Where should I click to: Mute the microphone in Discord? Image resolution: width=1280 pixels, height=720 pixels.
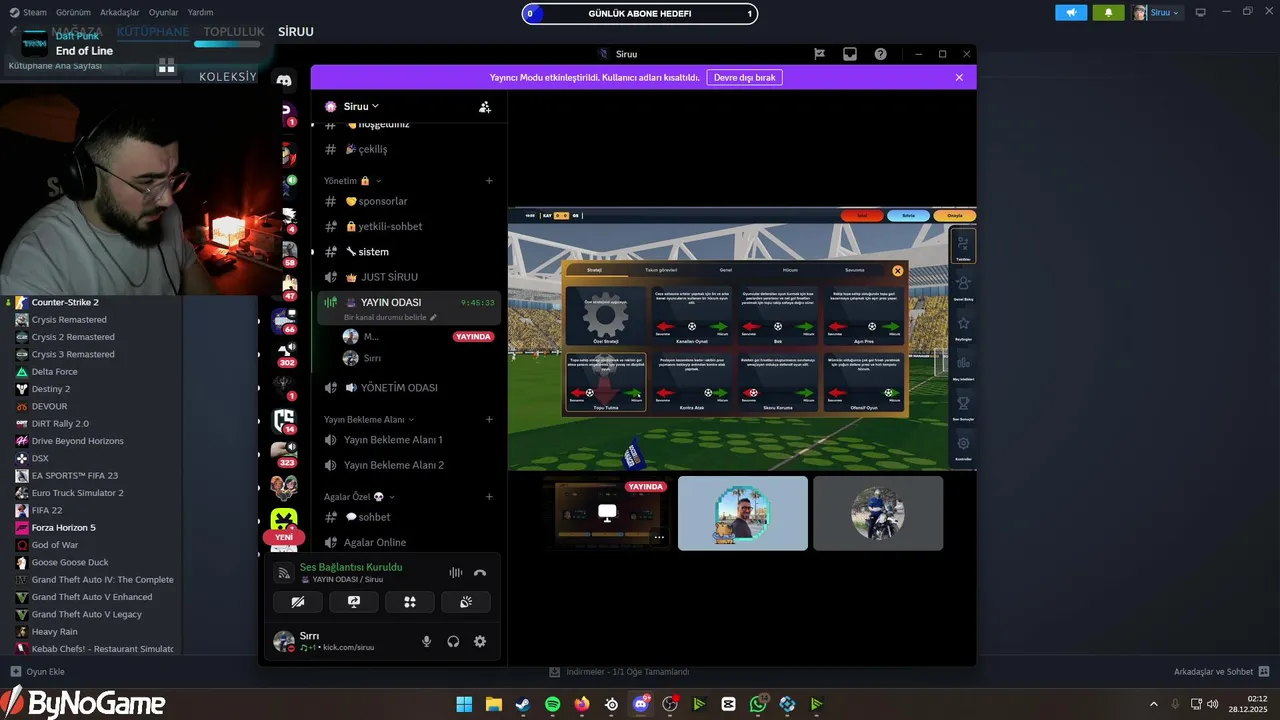click(x=427, y=641)
